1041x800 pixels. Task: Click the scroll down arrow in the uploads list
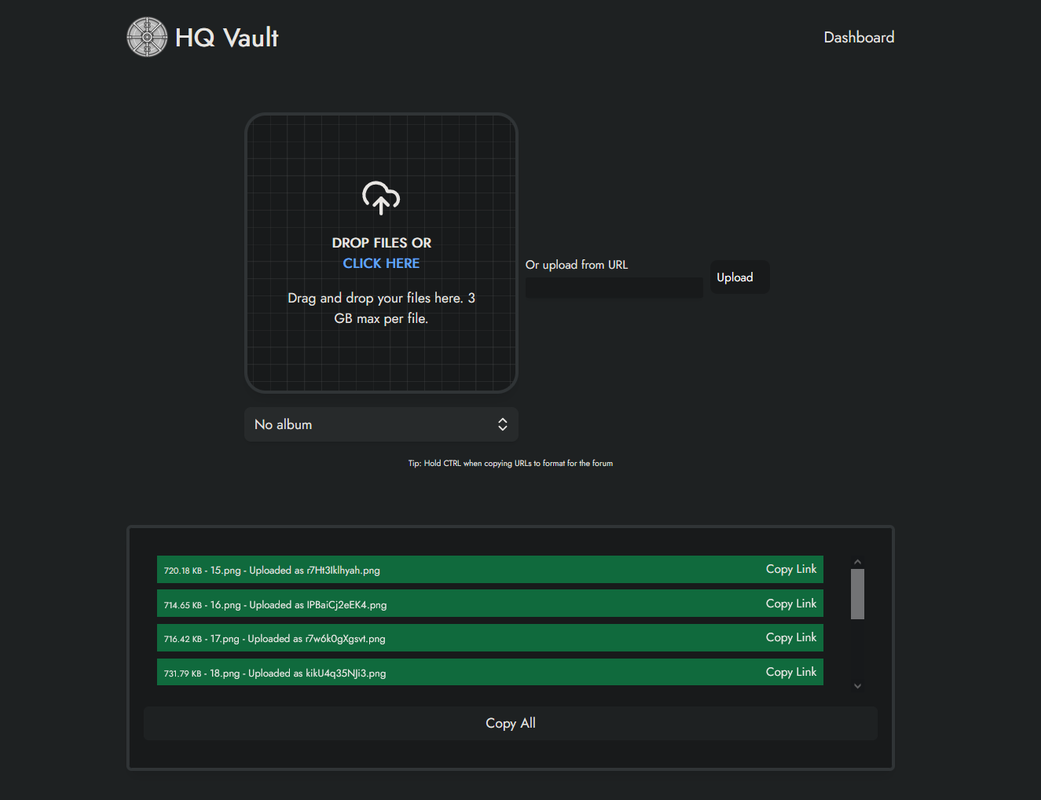click(x=858, y=686)
